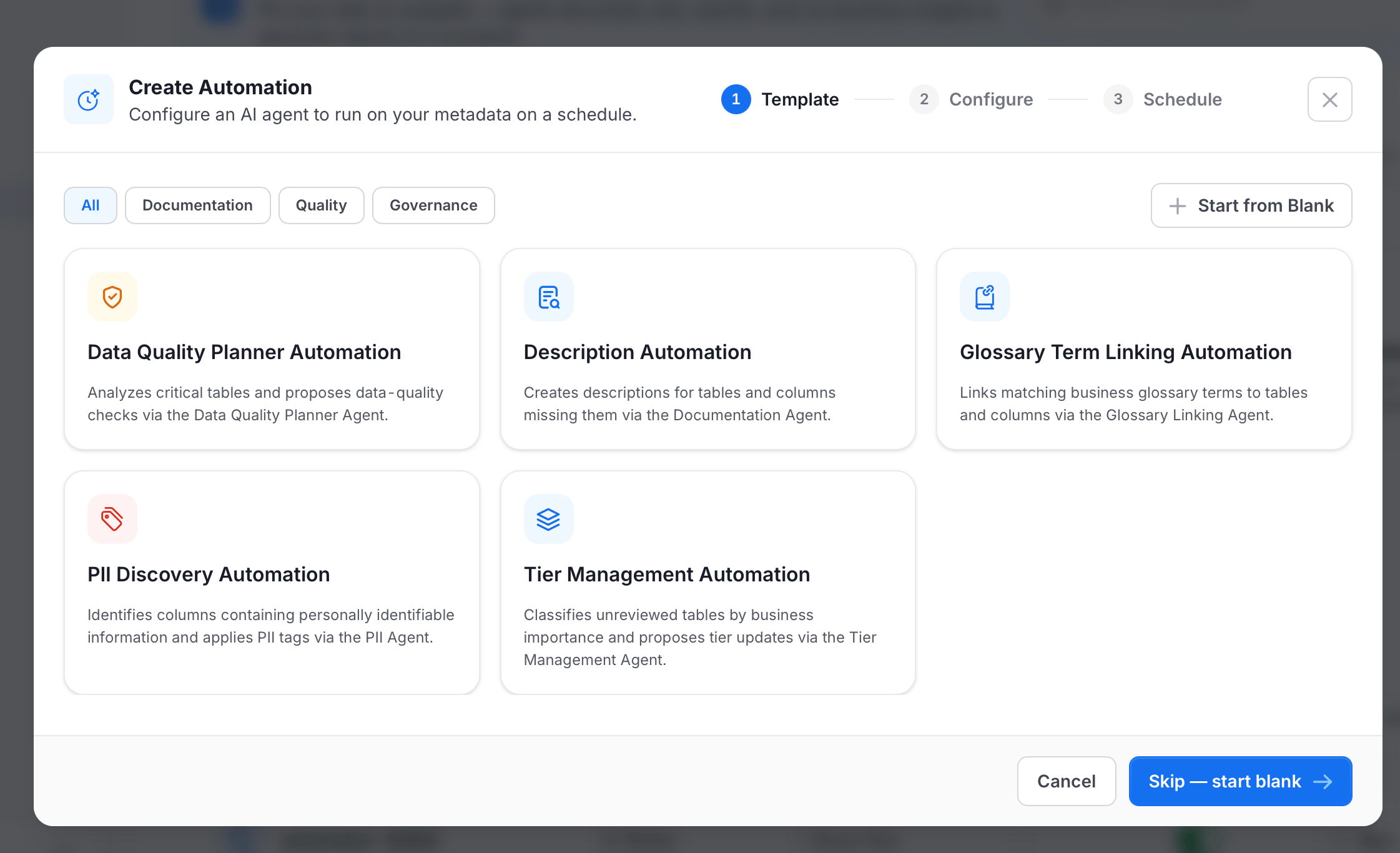Select the Glossary Term Linking Automation title
Image resolution: width=1400 pixels, height=853 pixels.
pyautogui.click(x=1126, y=352)
